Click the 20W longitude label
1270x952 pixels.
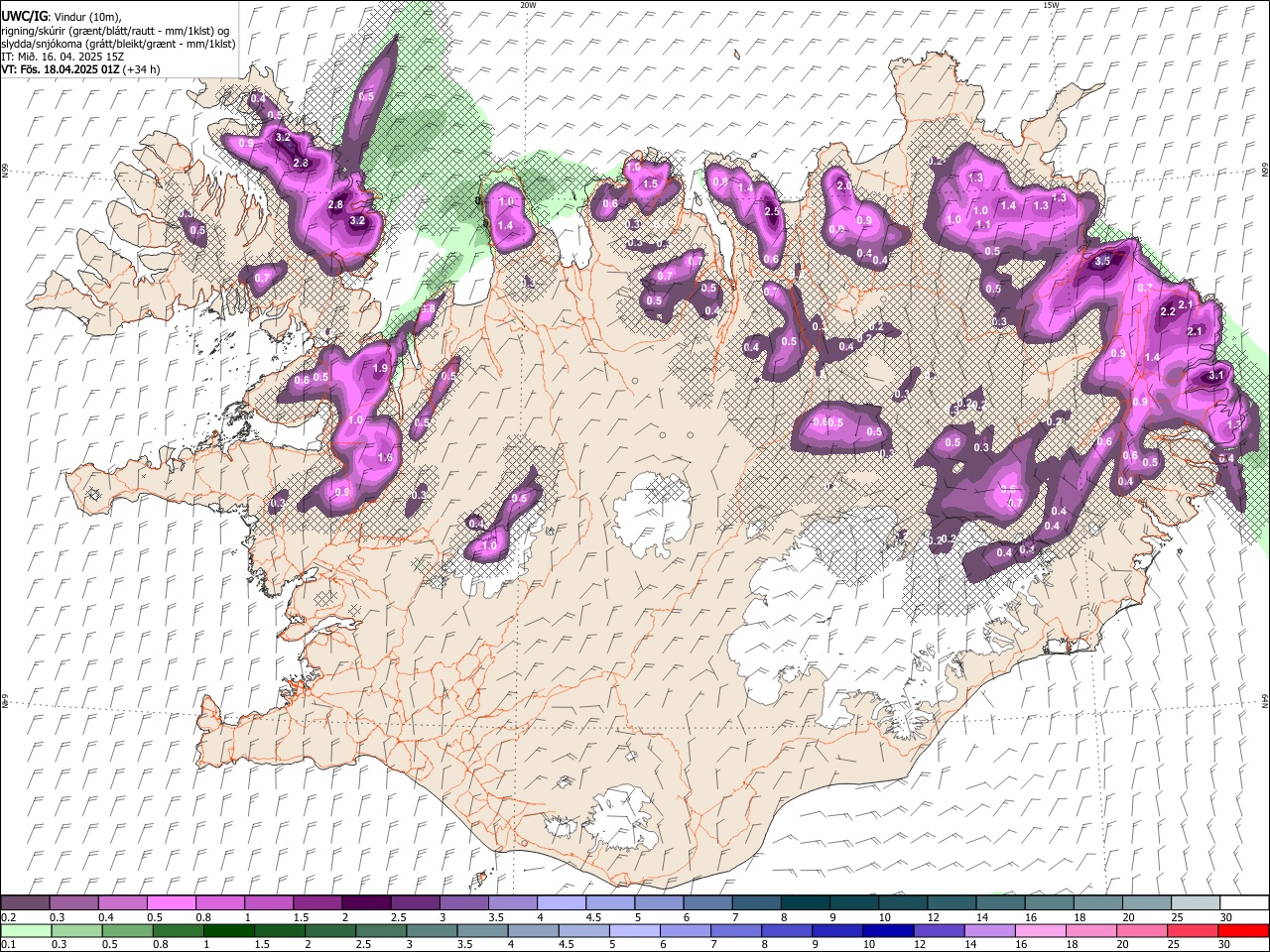[x=528, y=5]
